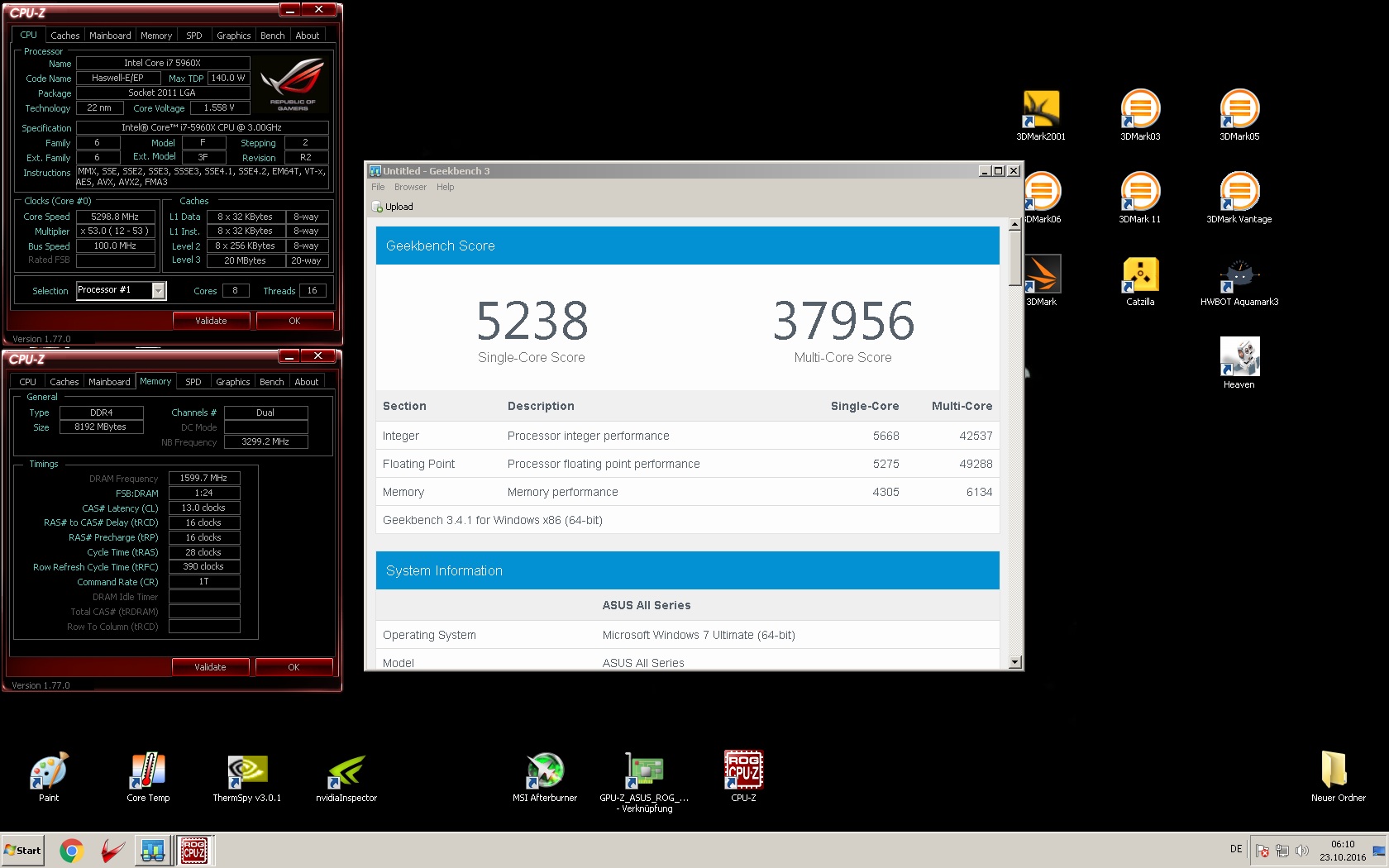
Task: Click the network icon in system tray
Action: point(1282,851)
